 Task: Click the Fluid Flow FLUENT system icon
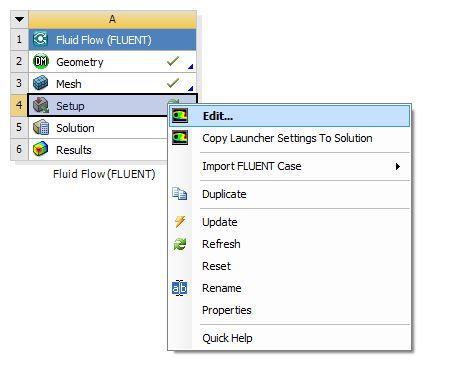tap(40, 39)
